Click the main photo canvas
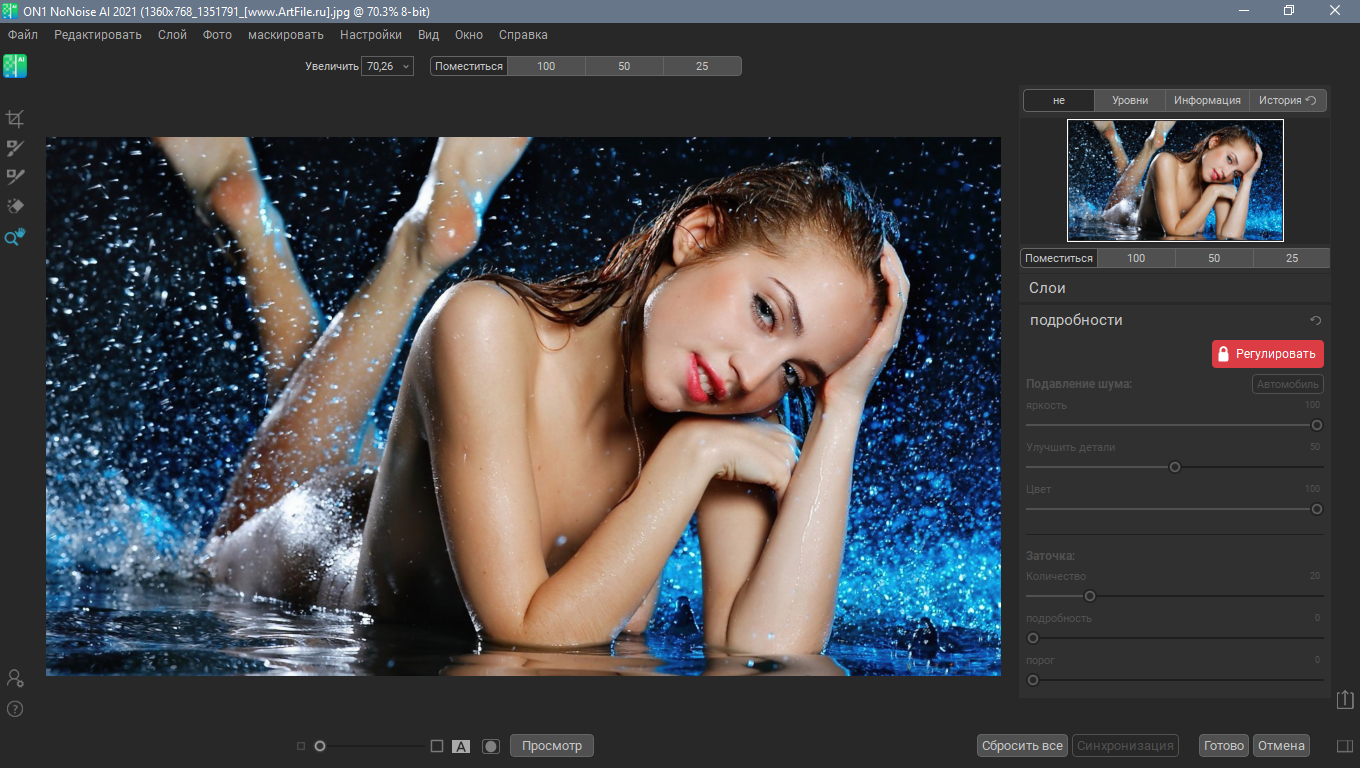Image resolution: width=1360 pixels, height=768 pixels. pyautogui.click(x=523, y=406)
